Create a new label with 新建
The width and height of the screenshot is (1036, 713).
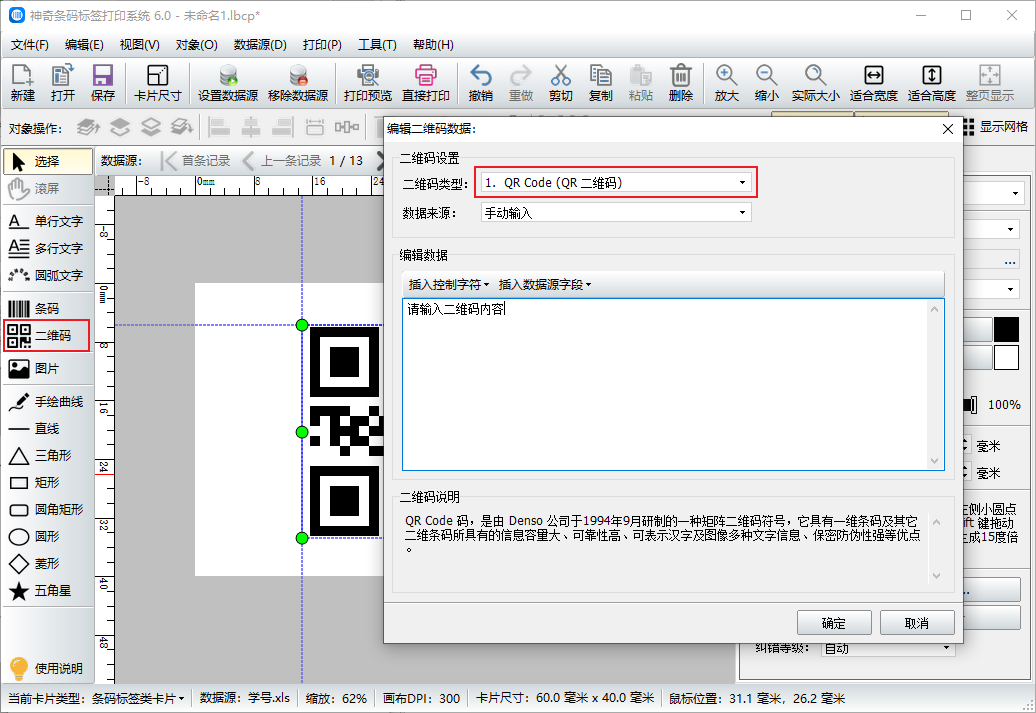pos(22,83)
